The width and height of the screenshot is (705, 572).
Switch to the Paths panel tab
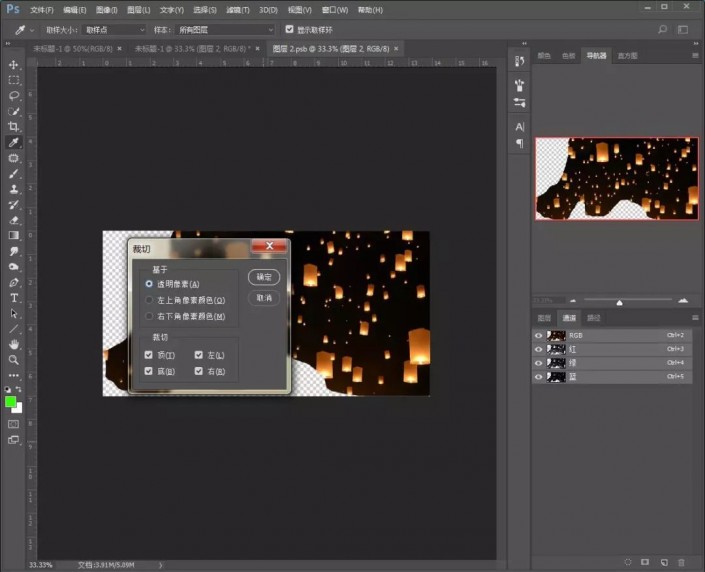pyautogui.click(x=593, y=318)
